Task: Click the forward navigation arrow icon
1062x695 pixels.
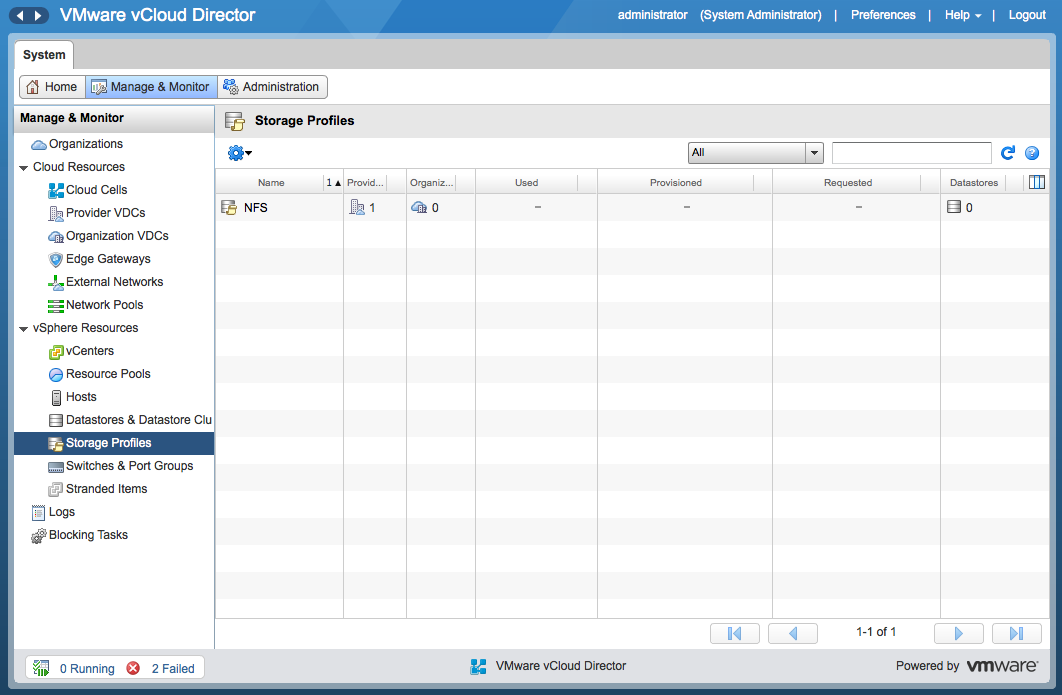Action: 38,15
